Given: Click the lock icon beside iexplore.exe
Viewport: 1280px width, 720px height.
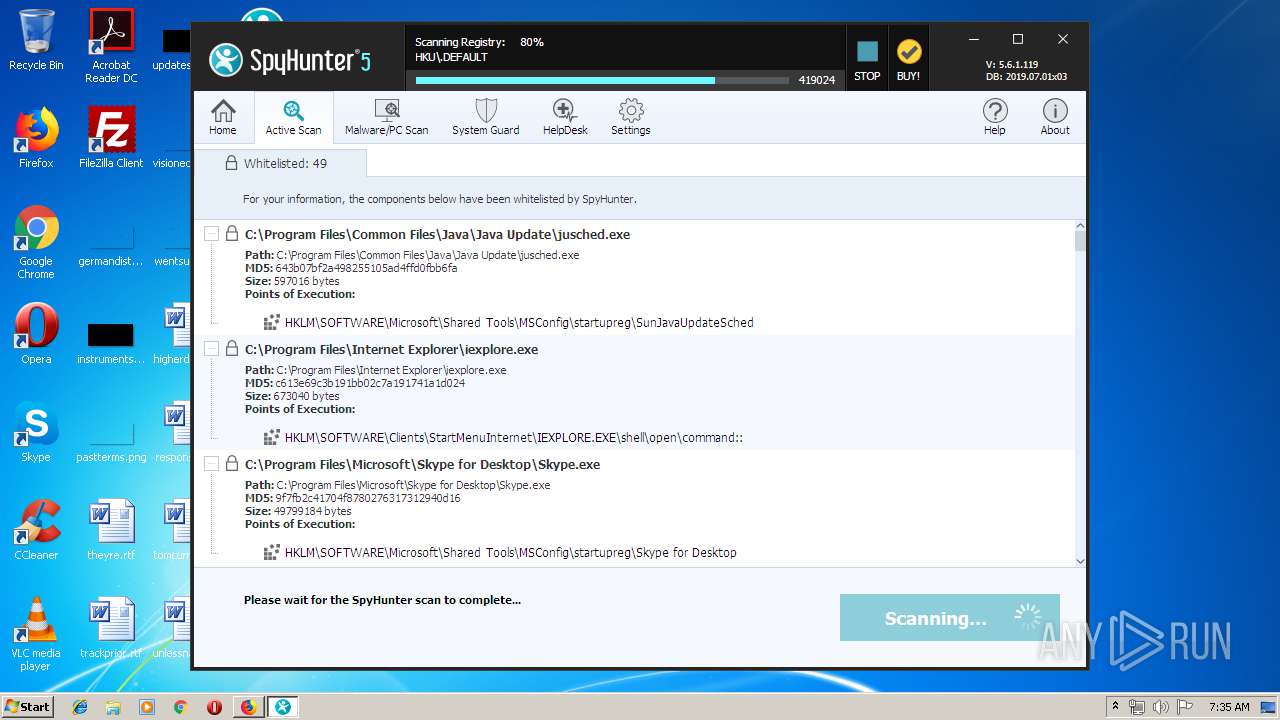Looking at the screenshot, I should point(232,349).
